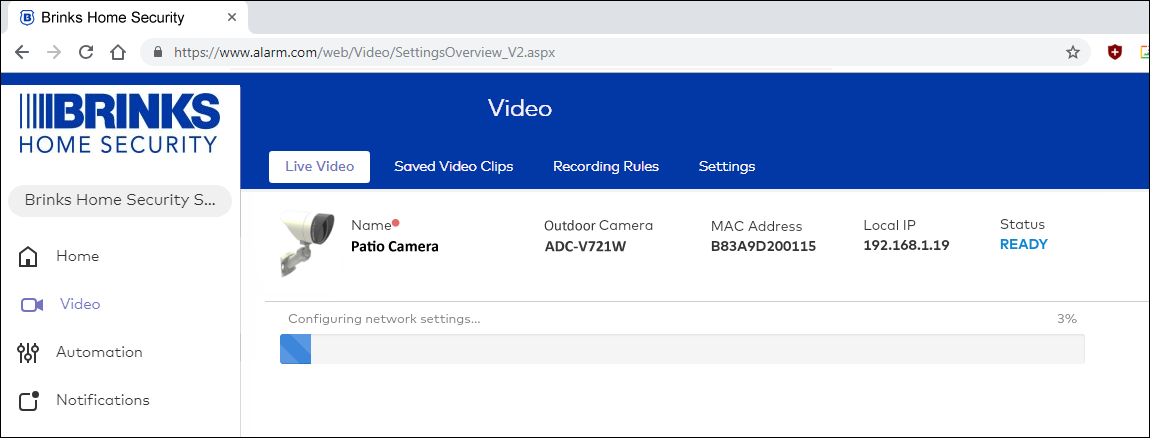The height and width of the screenshot is (438, 1150).
Task: Open Video from the sidebar
Action: click(80, 304)
